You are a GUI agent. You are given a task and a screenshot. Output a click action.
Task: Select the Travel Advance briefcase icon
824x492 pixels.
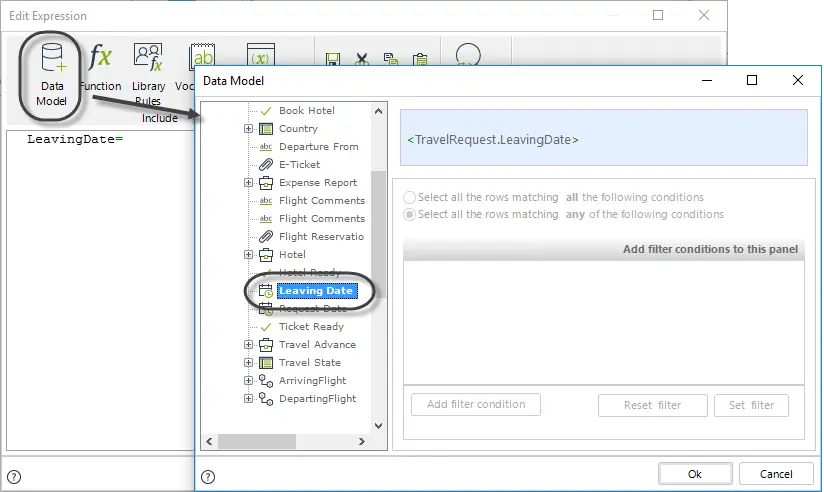coord(266,345)
